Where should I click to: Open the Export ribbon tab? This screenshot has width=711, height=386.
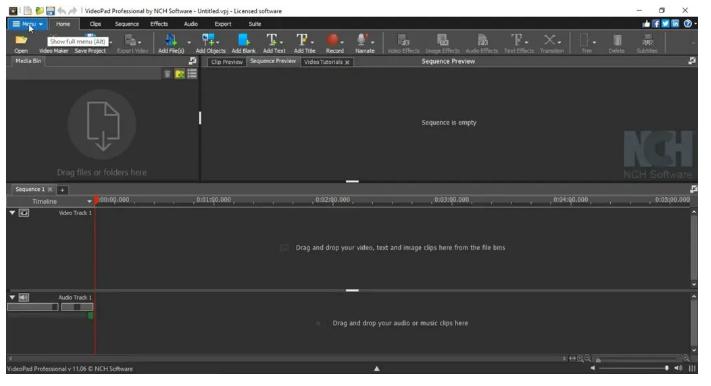(223, 24)
